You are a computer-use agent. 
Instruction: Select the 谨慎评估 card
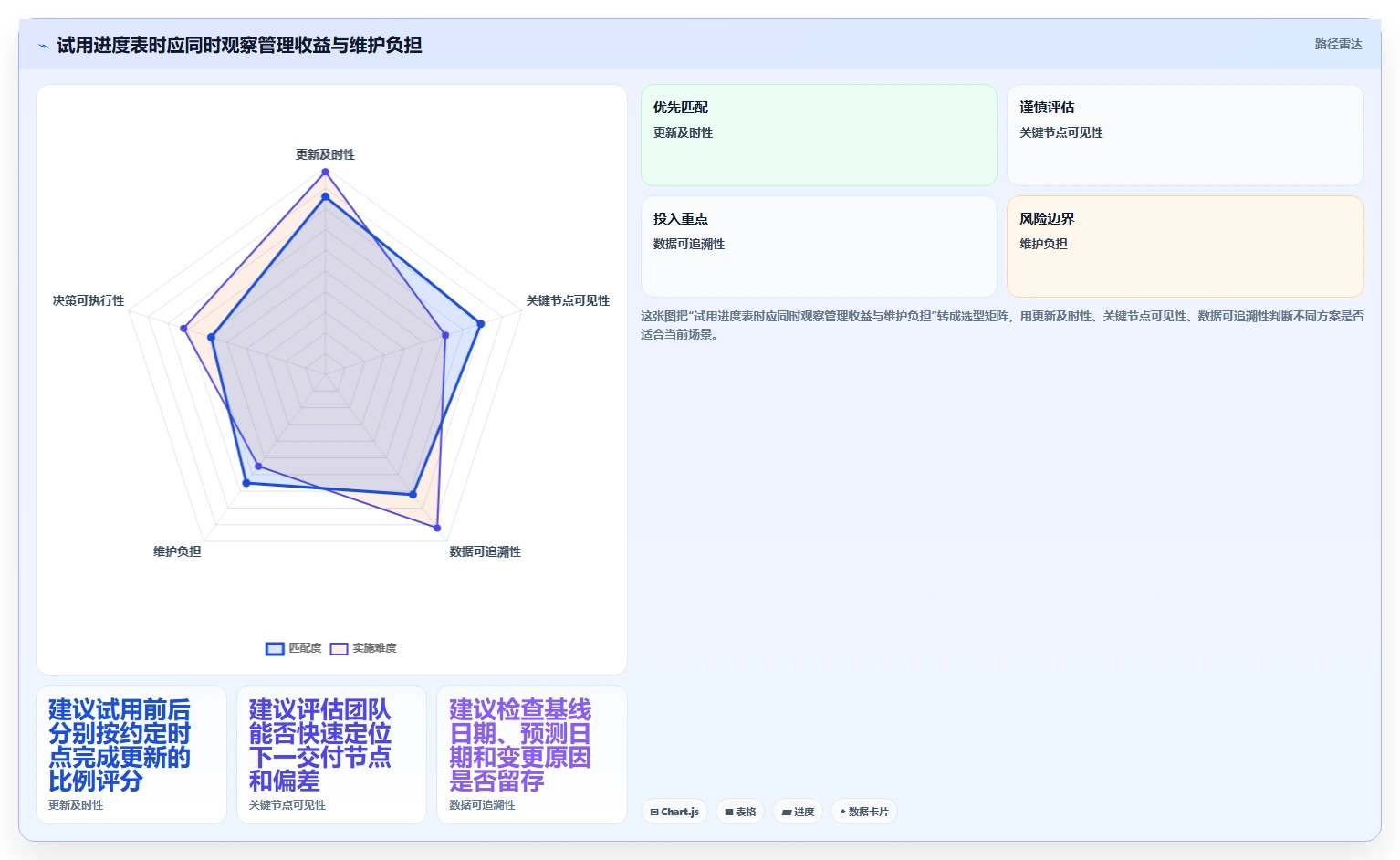pos(1185,135)
